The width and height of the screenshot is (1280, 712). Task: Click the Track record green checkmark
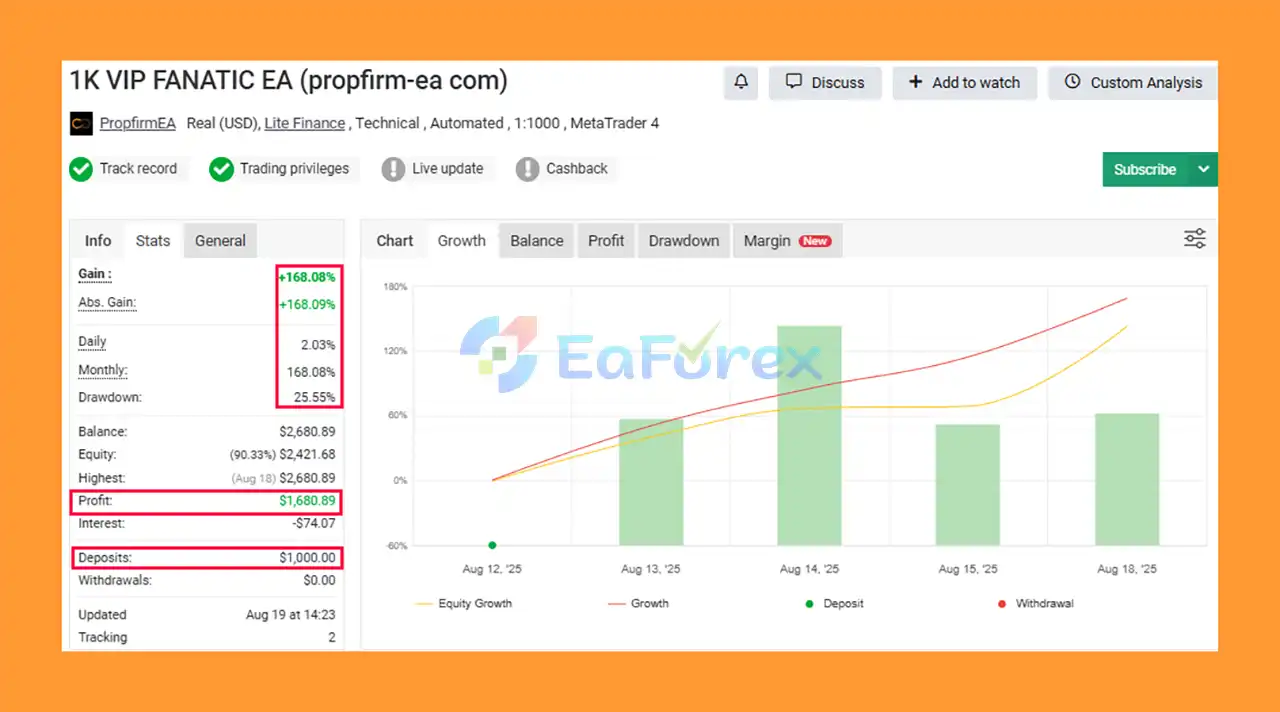click(x=81, y=169)
